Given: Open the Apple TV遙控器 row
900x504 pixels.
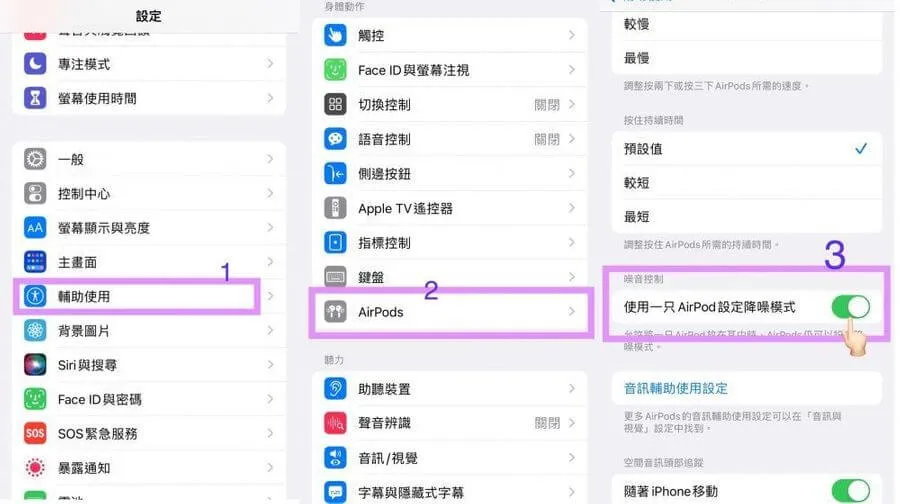Looking at the screenshot, I should click(x=449, y=208).
